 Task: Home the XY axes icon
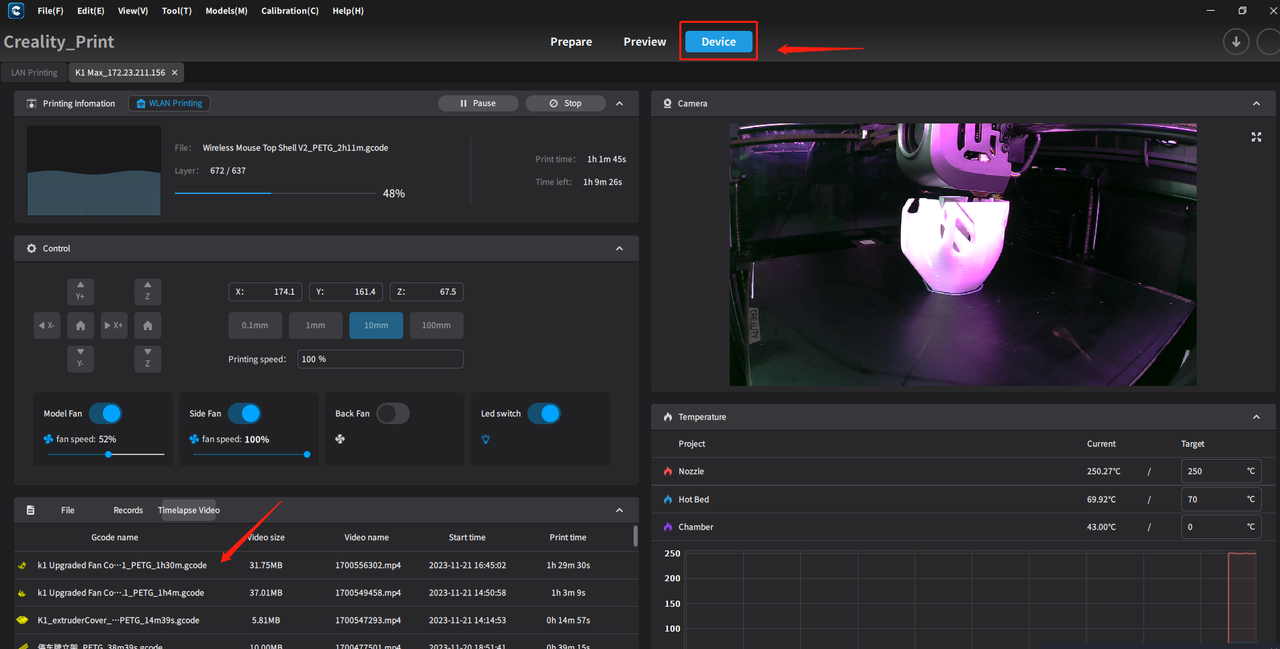80,325
